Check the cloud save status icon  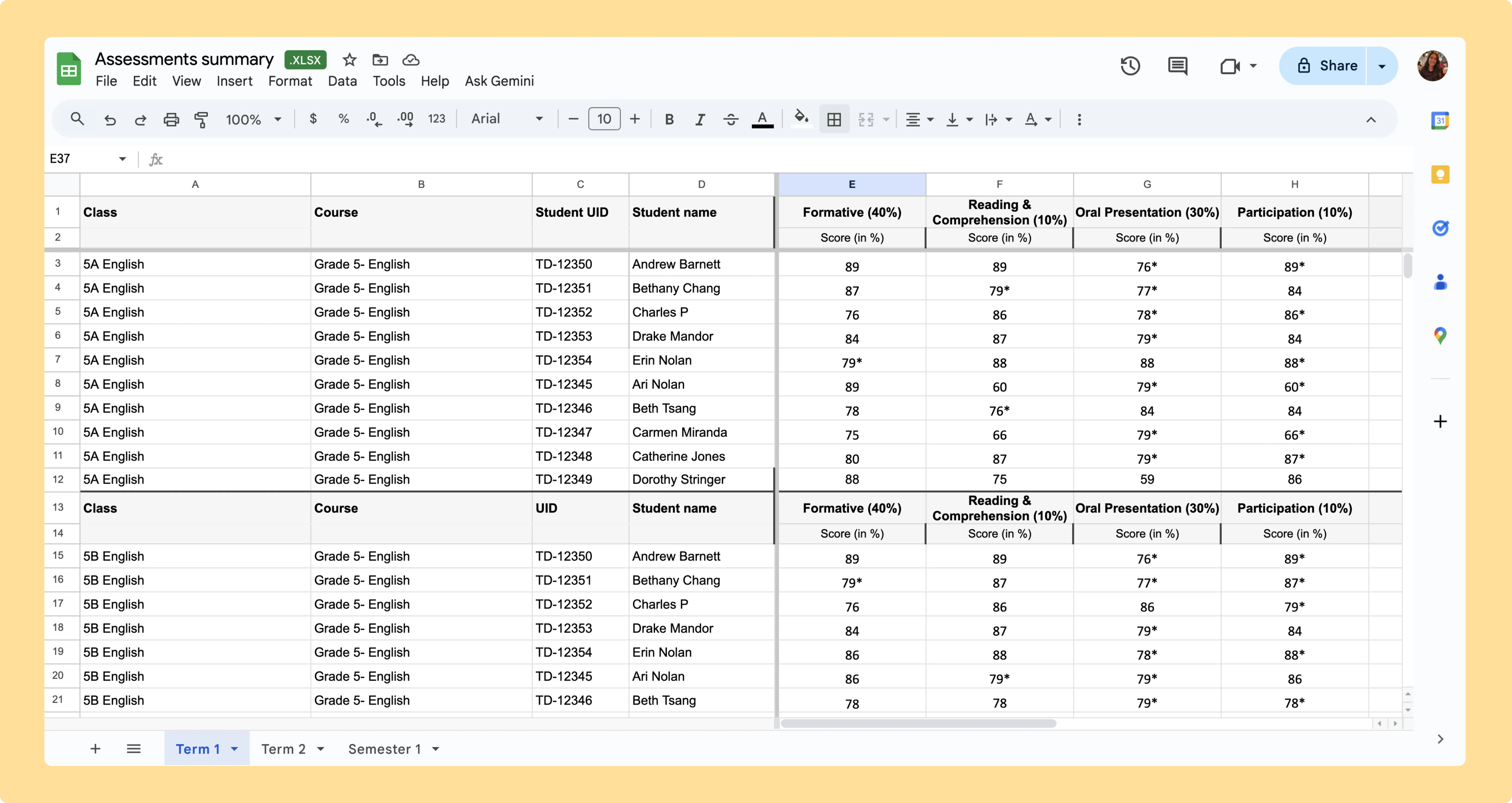411,60
